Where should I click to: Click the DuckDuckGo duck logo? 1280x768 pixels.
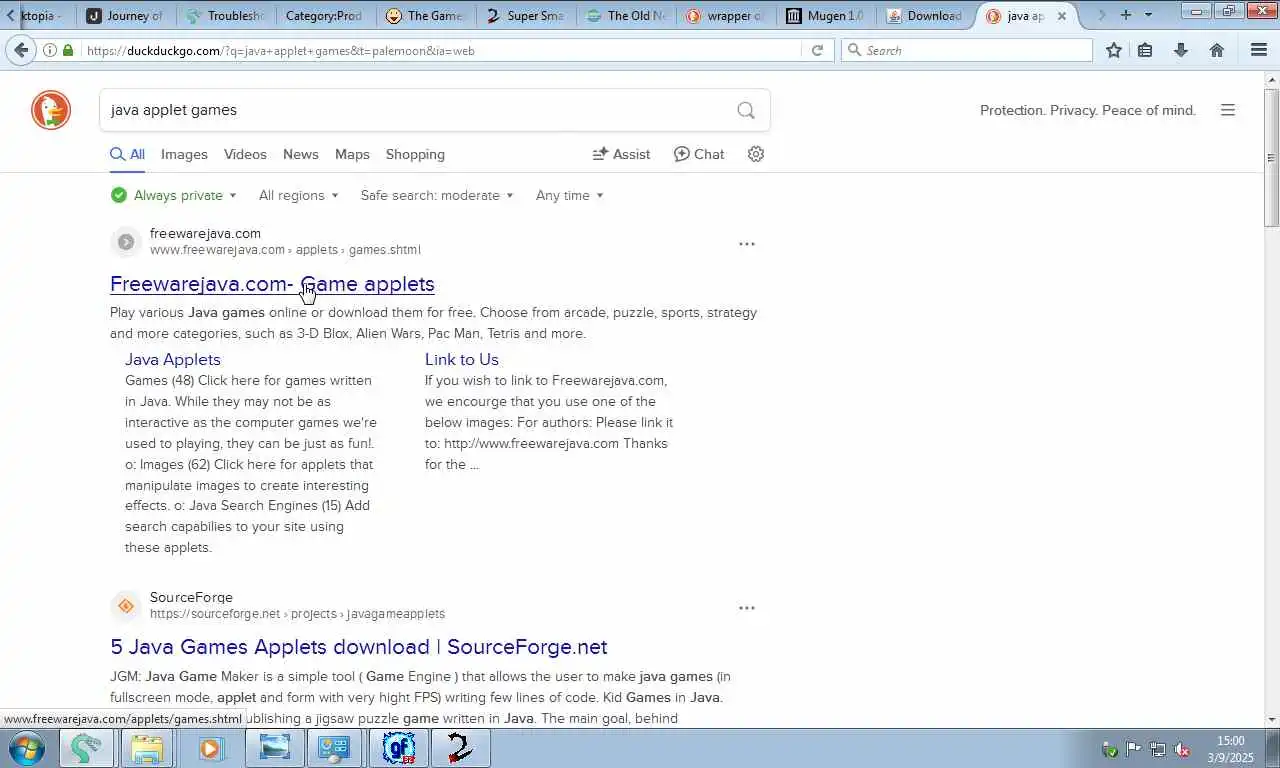51,110
